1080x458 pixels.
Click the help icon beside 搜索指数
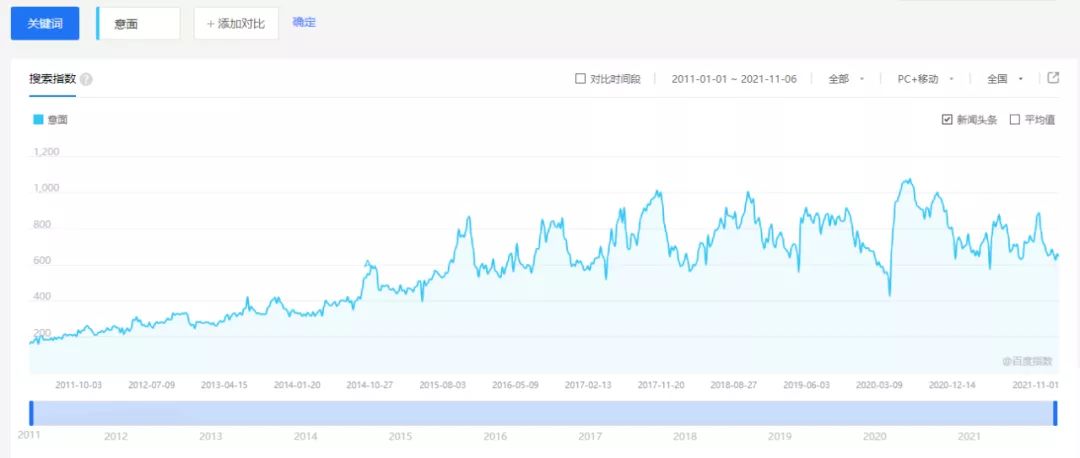86,79
